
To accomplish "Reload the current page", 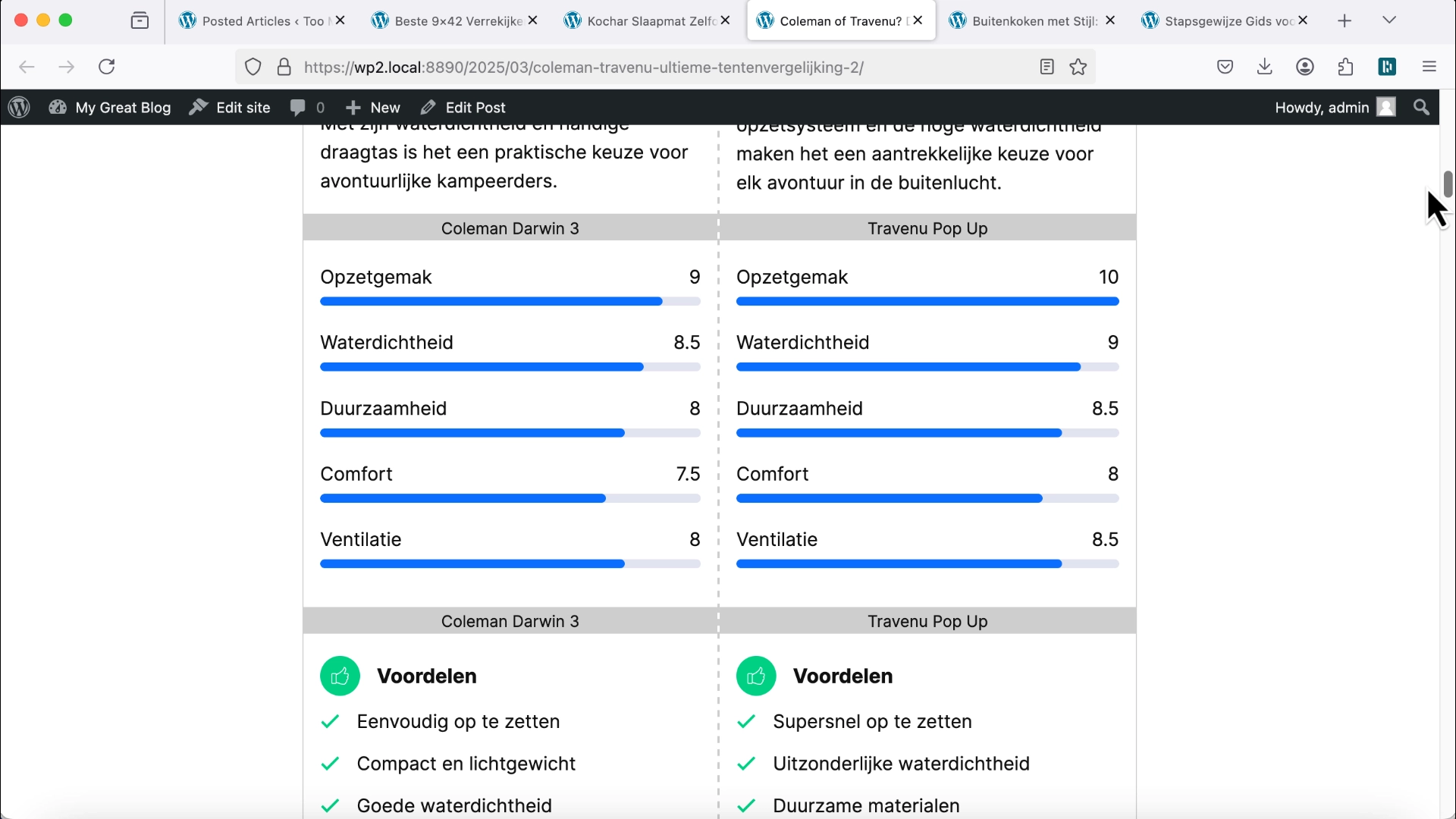I will (x=107, y=67).
